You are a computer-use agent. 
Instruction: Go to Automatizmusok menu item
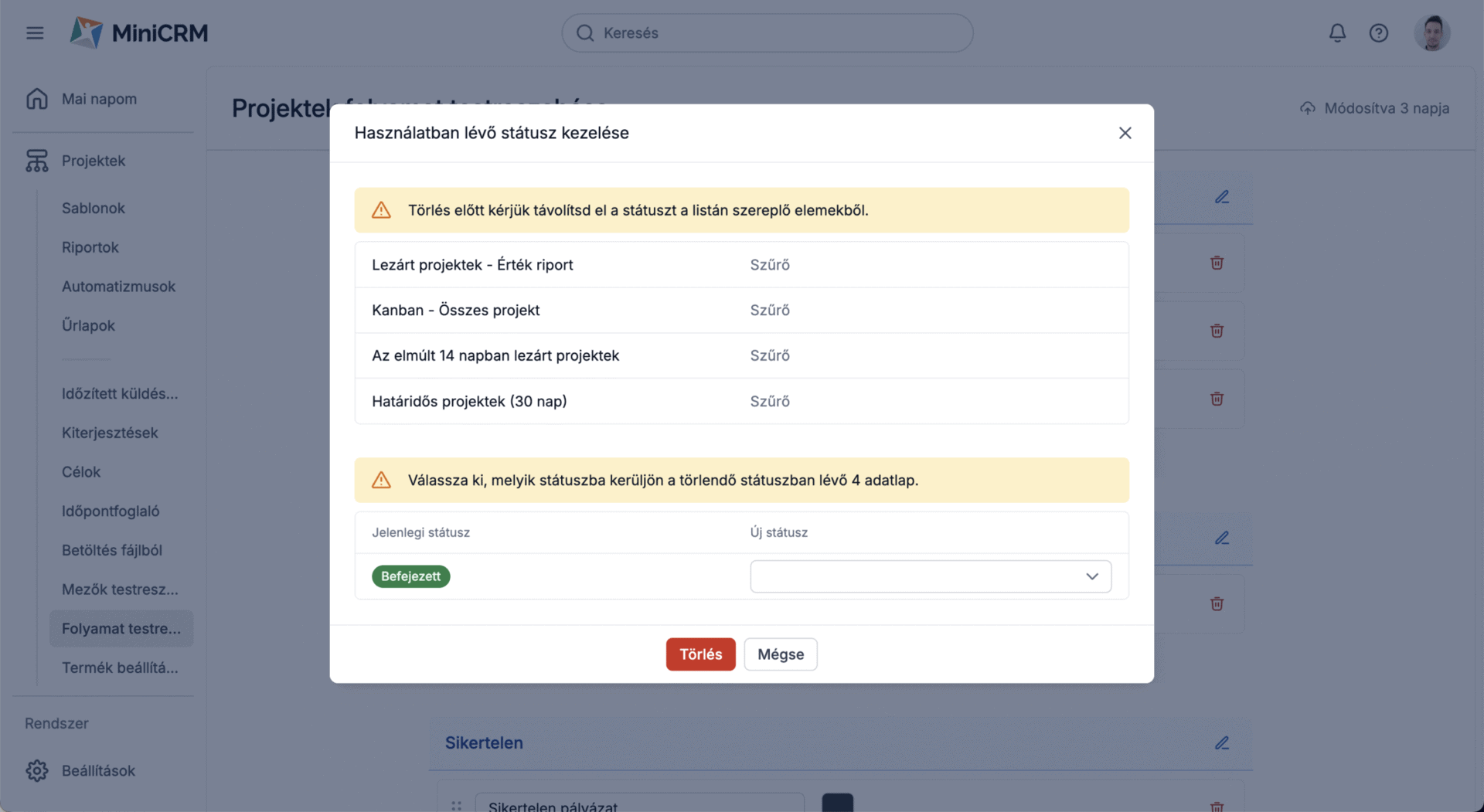point(118,286)
